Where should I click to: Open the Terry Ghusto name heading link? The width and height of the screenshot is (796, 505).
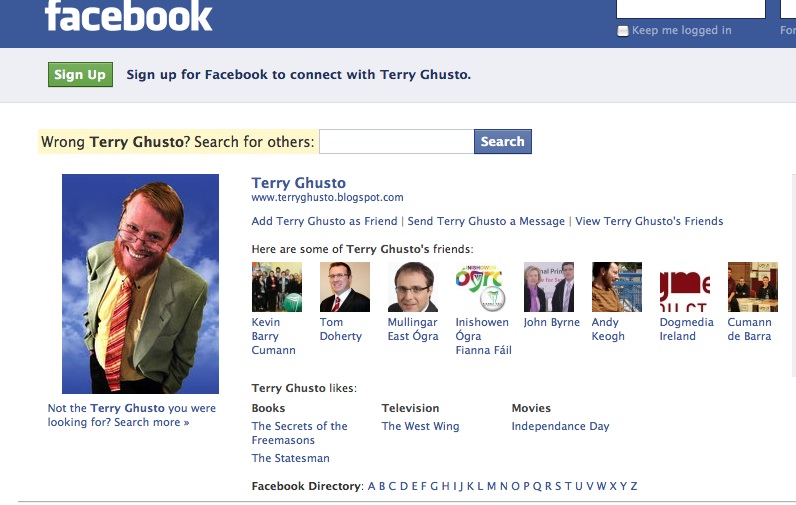pos(298,183)
